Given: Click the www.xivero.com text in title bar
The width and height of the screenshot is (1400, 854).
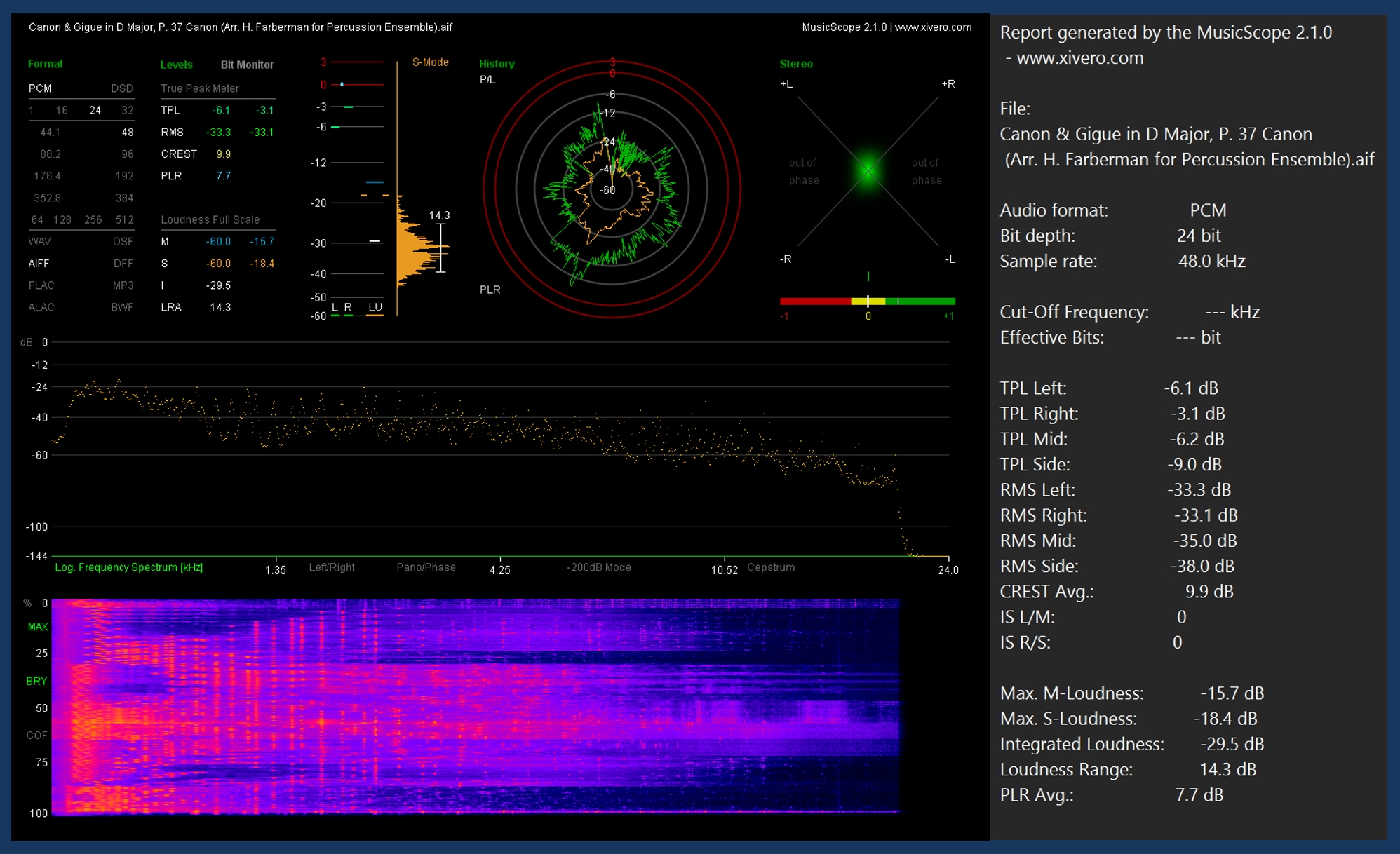Looking at the screenshot, I should pos(933,27).
